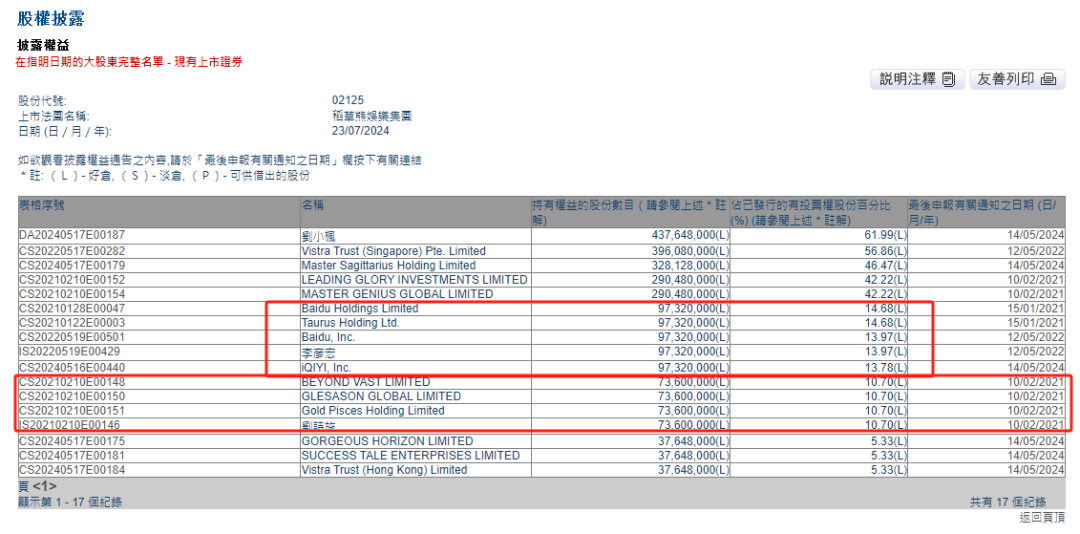This screenshot has width=1080, height=534.
Task: Click the name LEADING GLORY INVESTMENTS LIMITED
Action: coord(415,280)
